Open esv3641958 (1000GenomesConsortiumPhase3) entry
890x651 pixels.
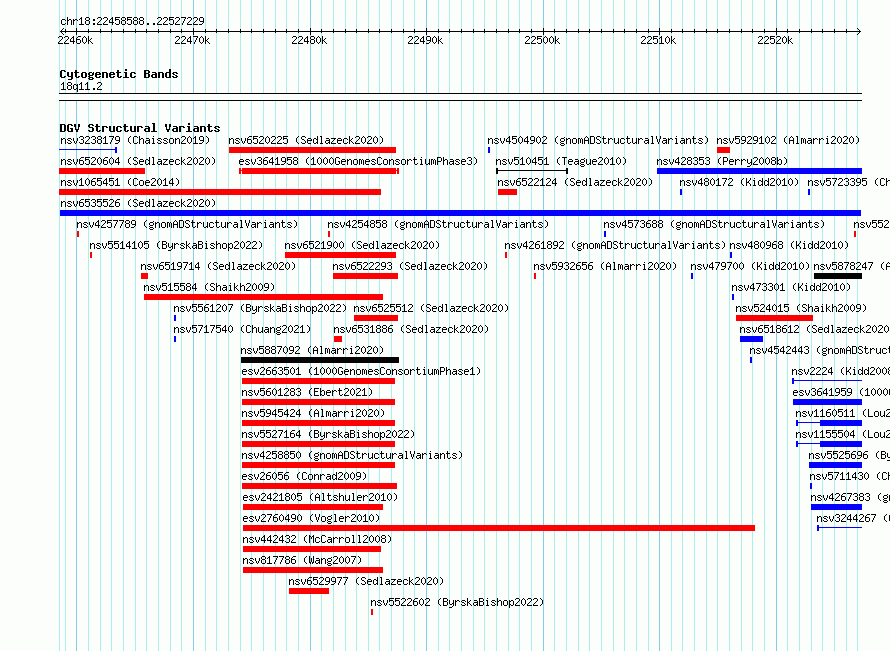(x=358, y=161)
